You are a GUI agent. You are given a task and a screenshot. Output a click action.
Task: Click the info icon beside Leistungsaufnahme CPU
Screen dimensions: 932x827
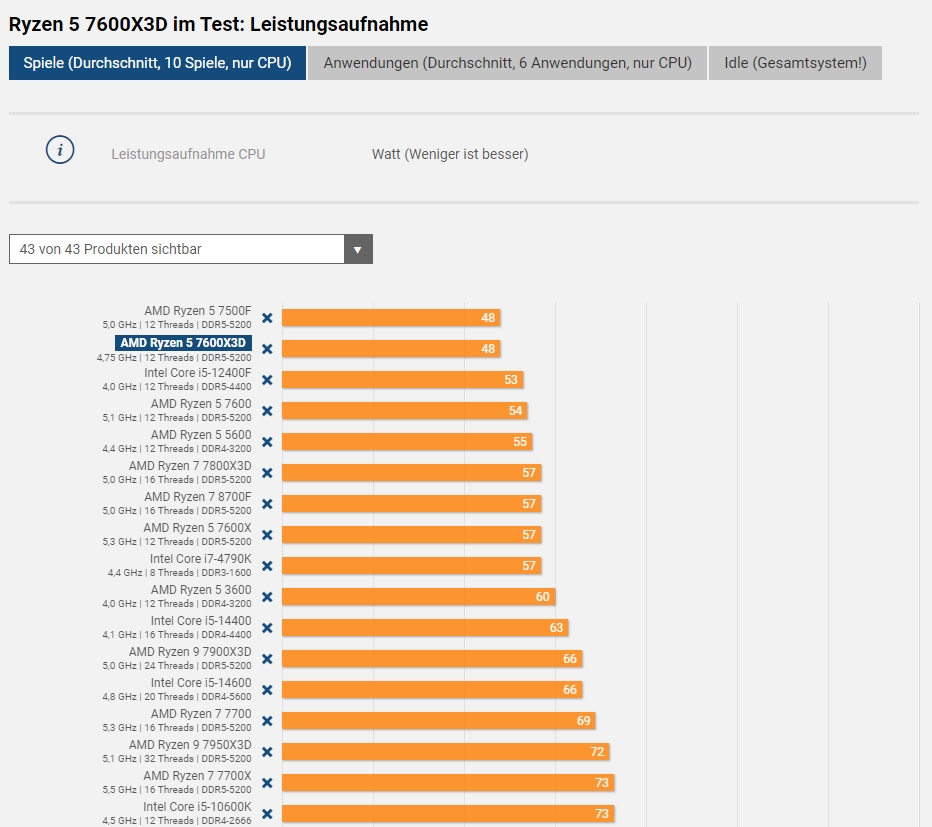click(60, 150)
